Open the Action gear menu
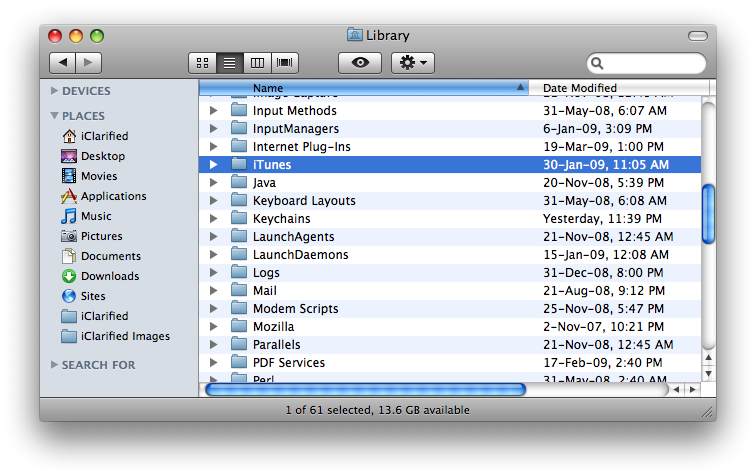The height and width of the screenshot is (476, 756). (412, 63)
